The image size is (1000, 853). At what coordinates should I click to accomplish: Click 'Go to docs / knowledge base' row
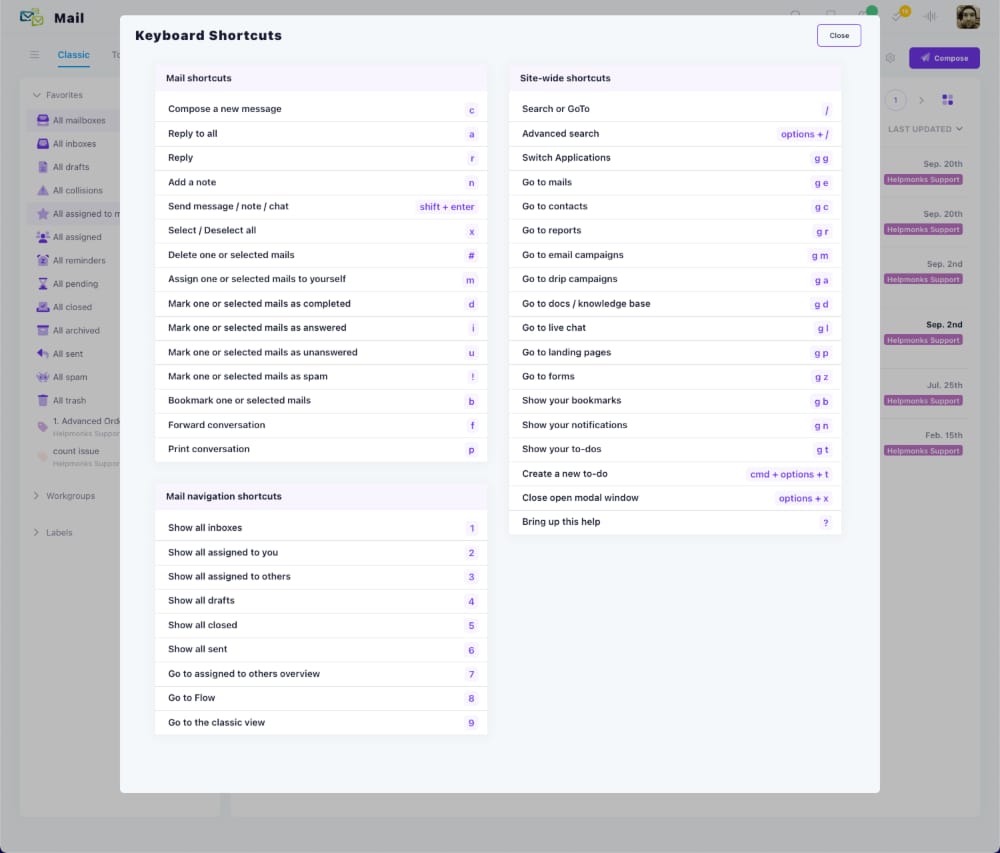click(x=675, y=304)
